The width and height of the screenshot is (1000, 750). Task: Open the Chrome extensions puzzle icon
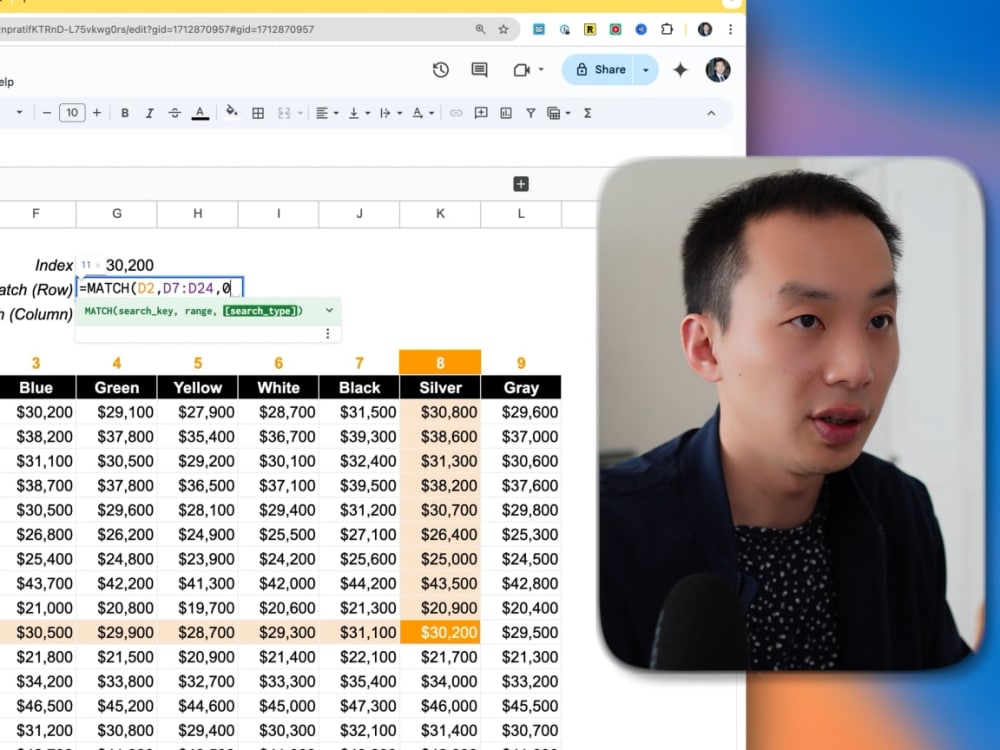point(666,29)
